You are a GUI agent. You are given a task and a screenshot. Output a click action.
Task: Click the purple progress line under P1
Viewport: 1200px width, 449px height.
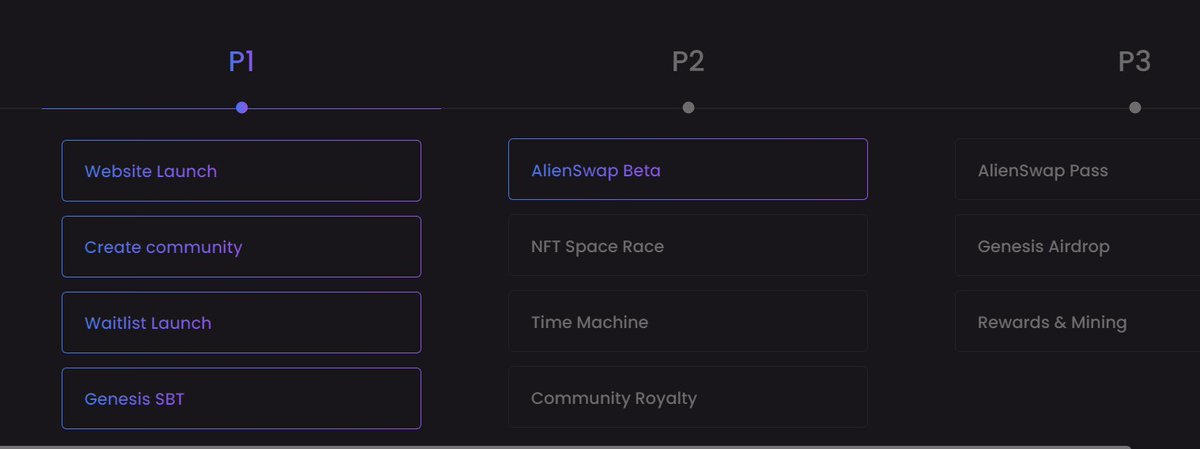tap(241, 108)
